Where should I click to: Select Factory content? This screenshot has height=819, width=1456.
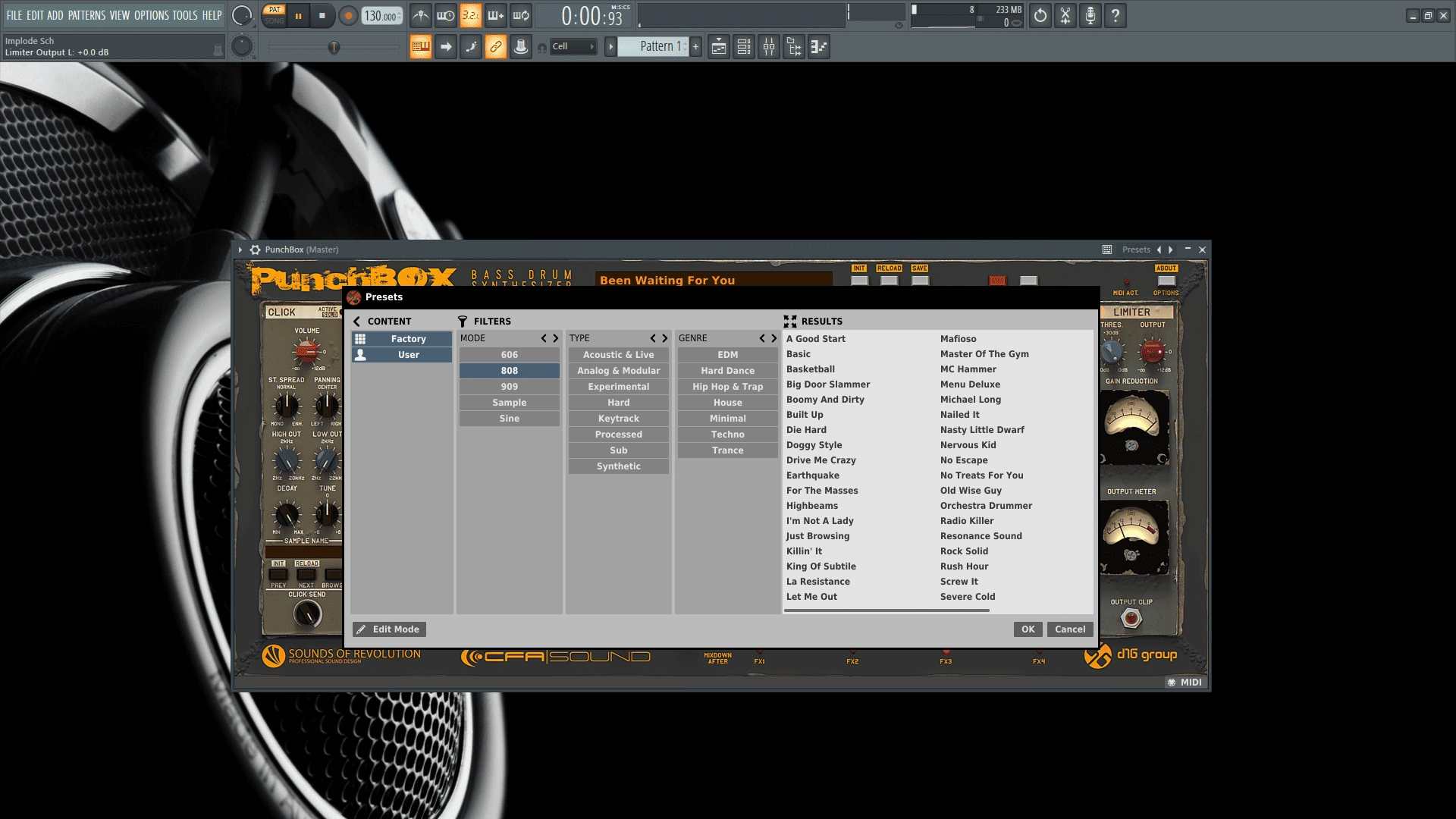pyautogui.click(x=401, y=339)
